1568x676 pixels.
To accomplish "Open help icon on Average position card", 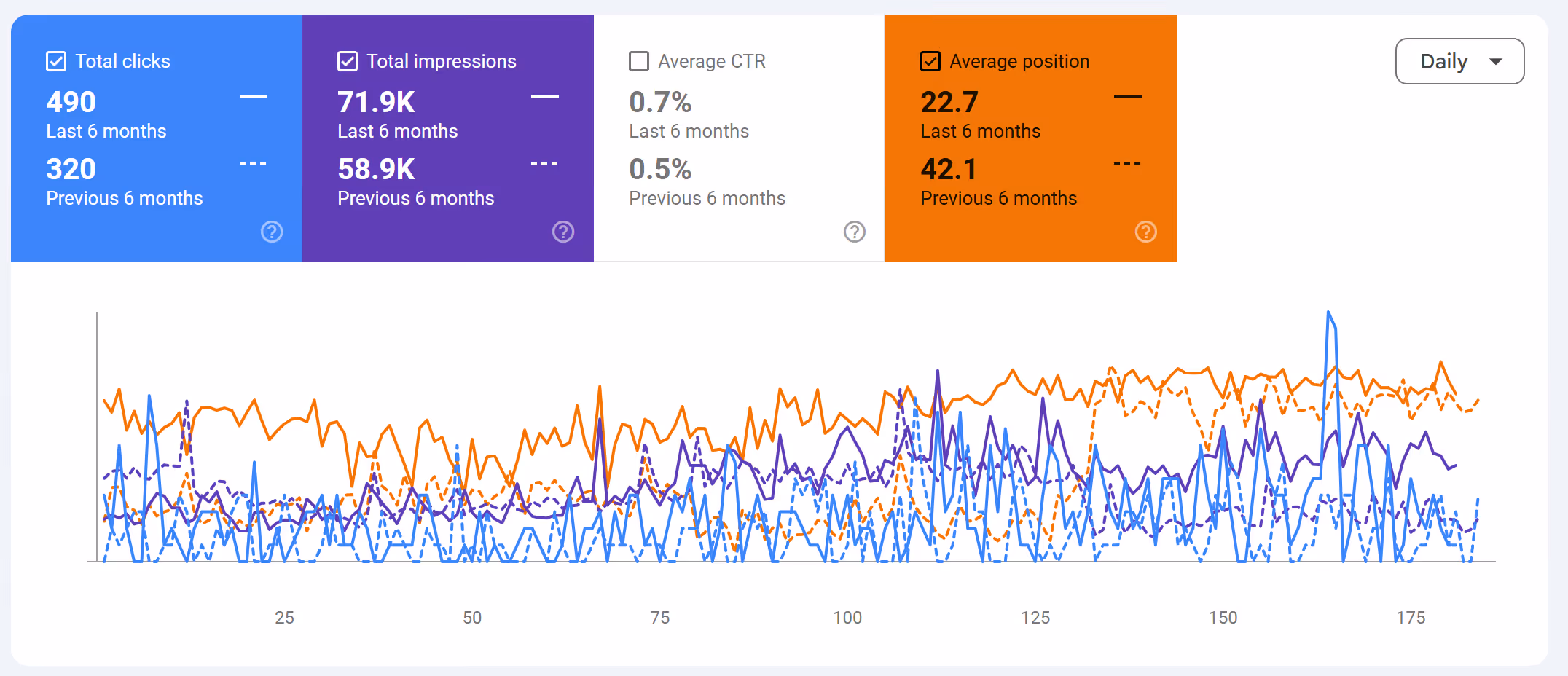I will pos(1146,232).
